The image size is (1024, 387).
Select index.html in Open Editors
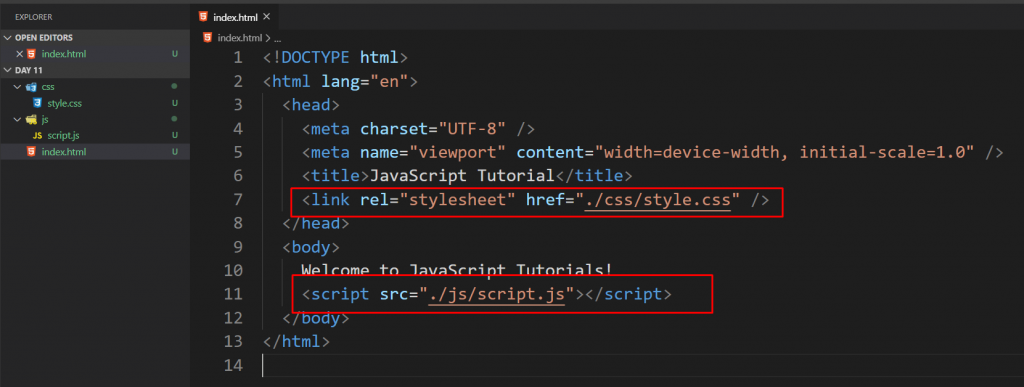pyautogui.click(x=63, y=54)
